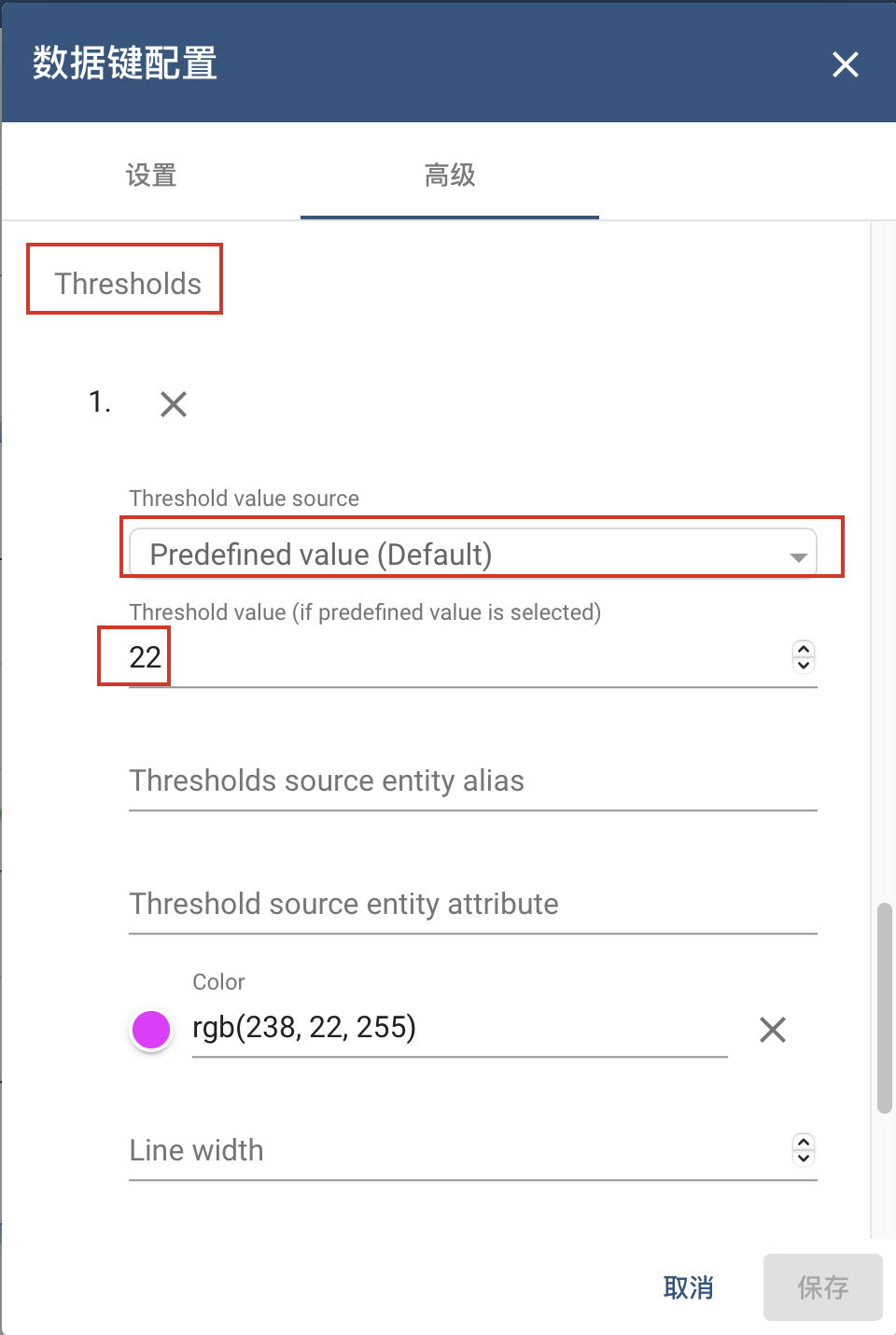This screenshot has width=896, height=1335.
Task: Switch to the 设置 tab
Action: tap(151, 175)
